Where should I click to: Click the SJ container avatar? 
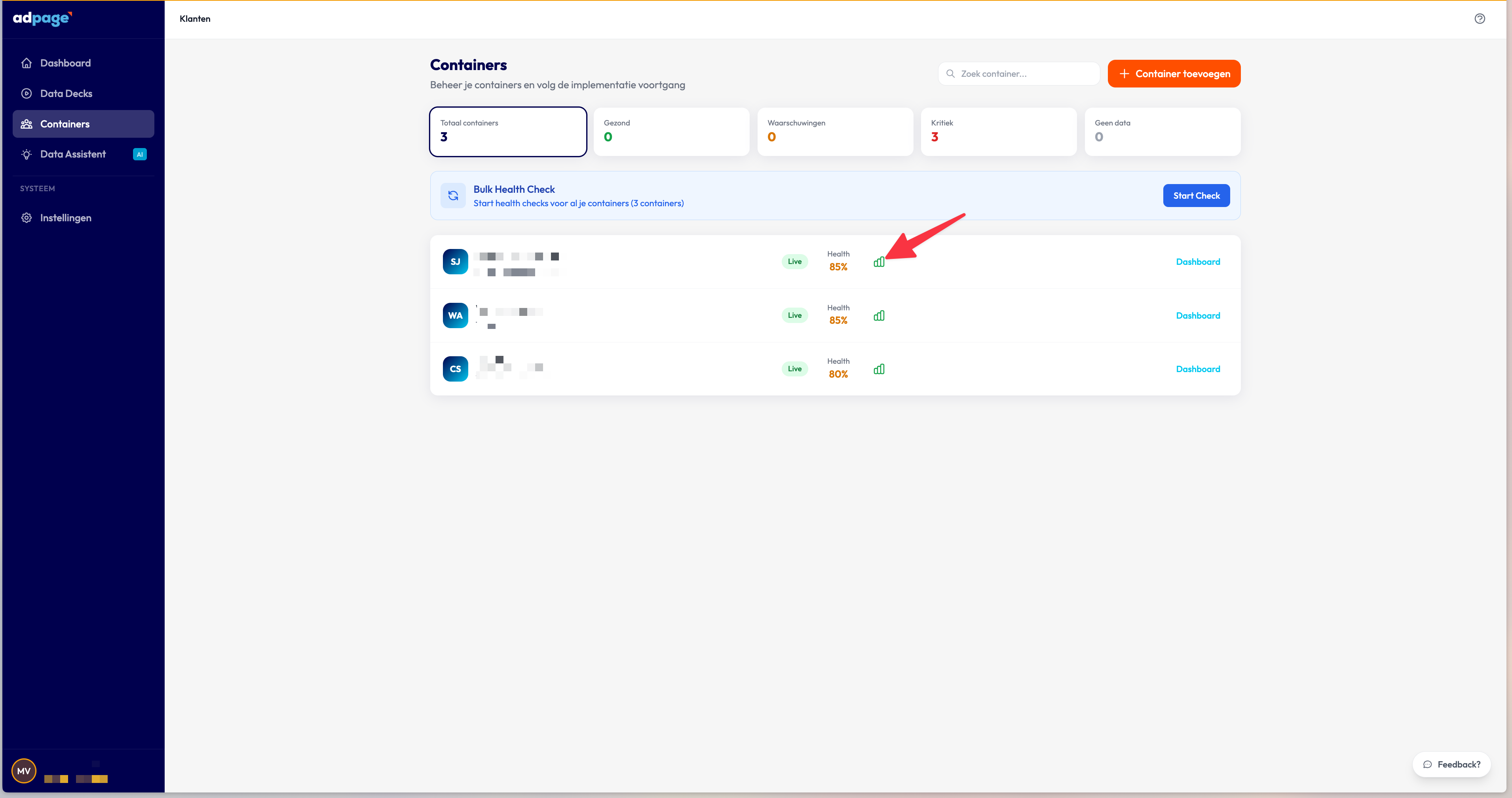point(455,262)
